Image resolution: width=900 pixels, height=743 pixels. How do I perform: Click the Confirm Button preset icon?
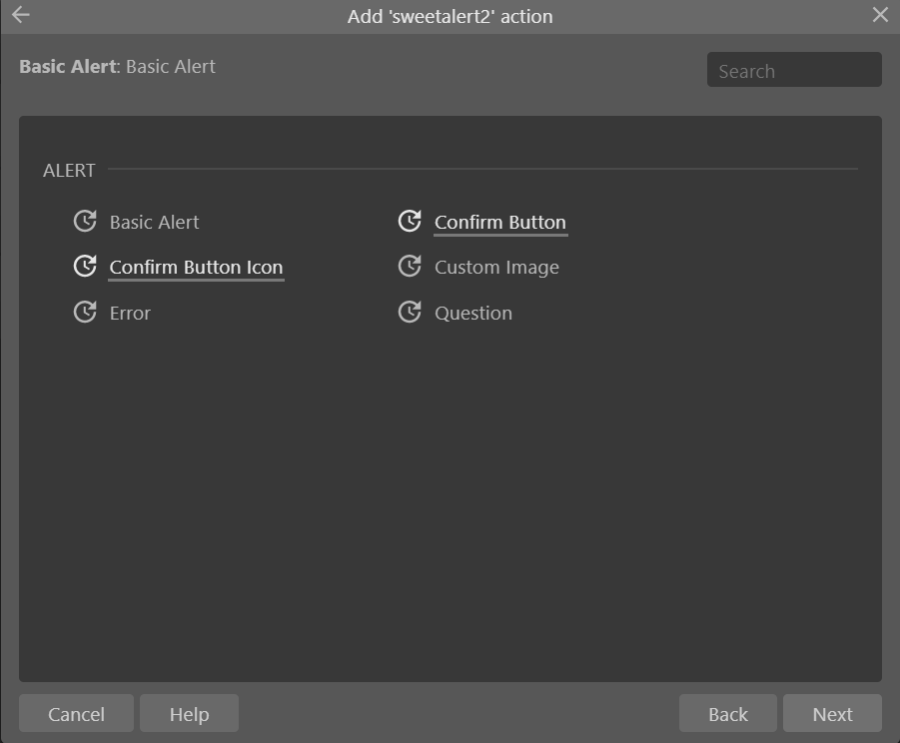tap(410, 221)
